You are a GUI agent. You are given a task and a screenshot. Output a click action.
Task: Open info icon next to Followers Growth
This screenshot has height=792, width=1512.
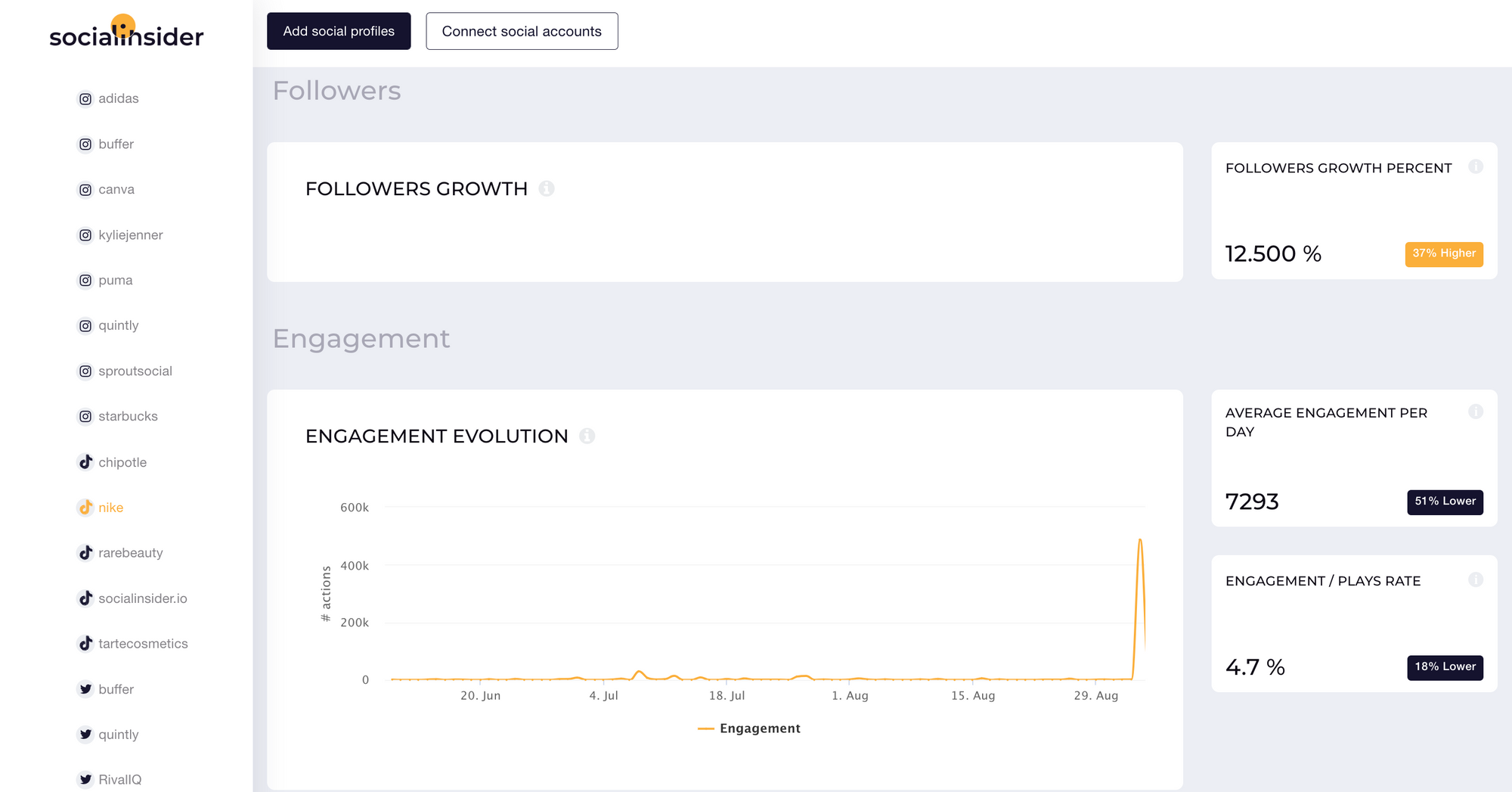547,188
